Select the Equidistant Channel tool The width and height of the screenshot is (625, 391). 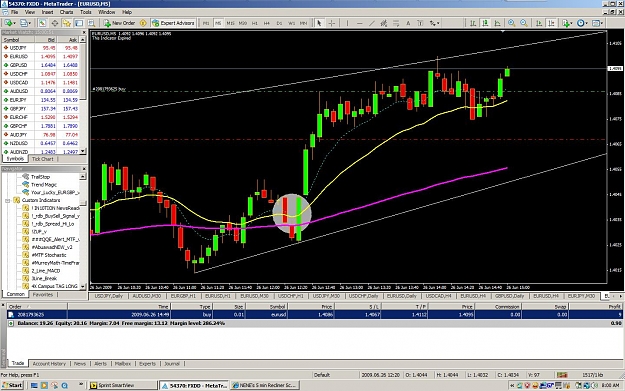pos(384,23)
